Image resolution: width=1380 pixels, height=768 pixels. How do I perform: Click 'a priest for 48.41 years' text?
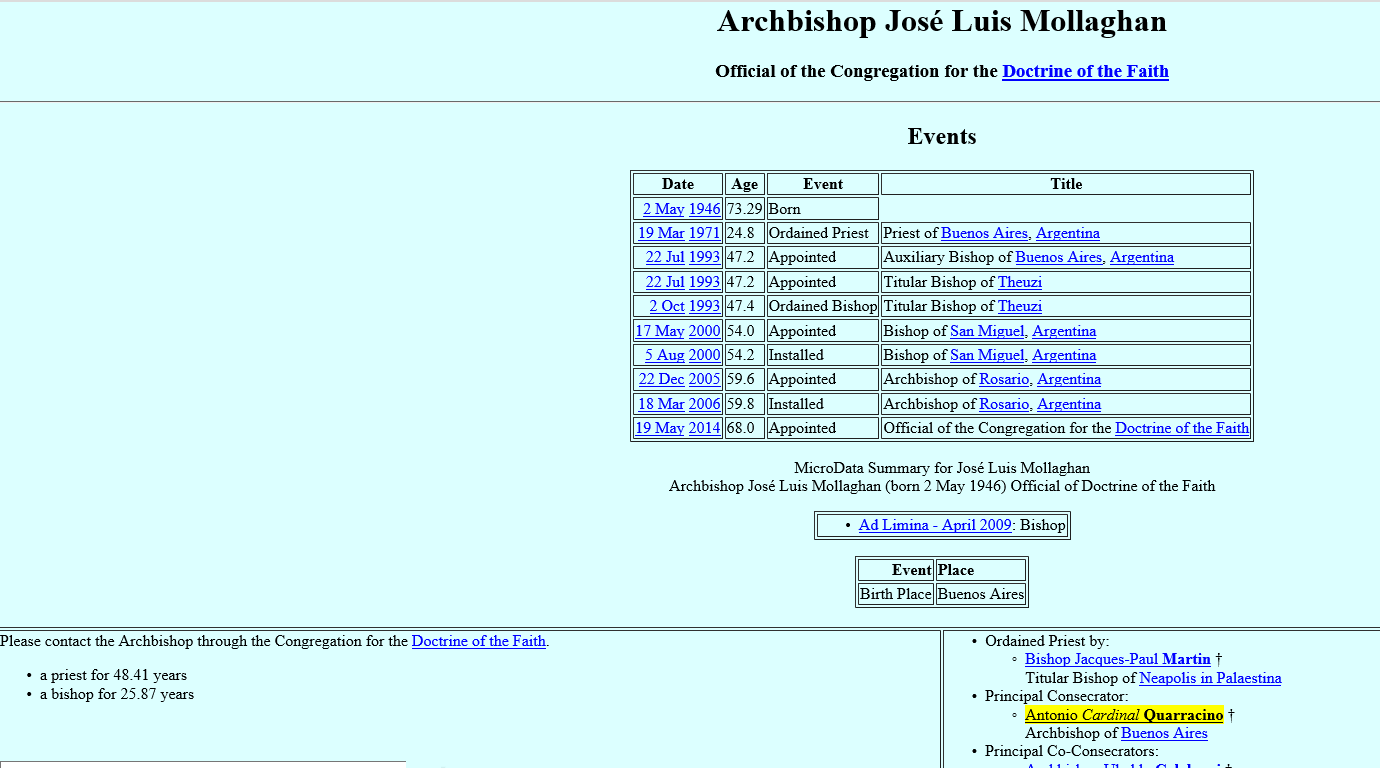pos(113,675)
